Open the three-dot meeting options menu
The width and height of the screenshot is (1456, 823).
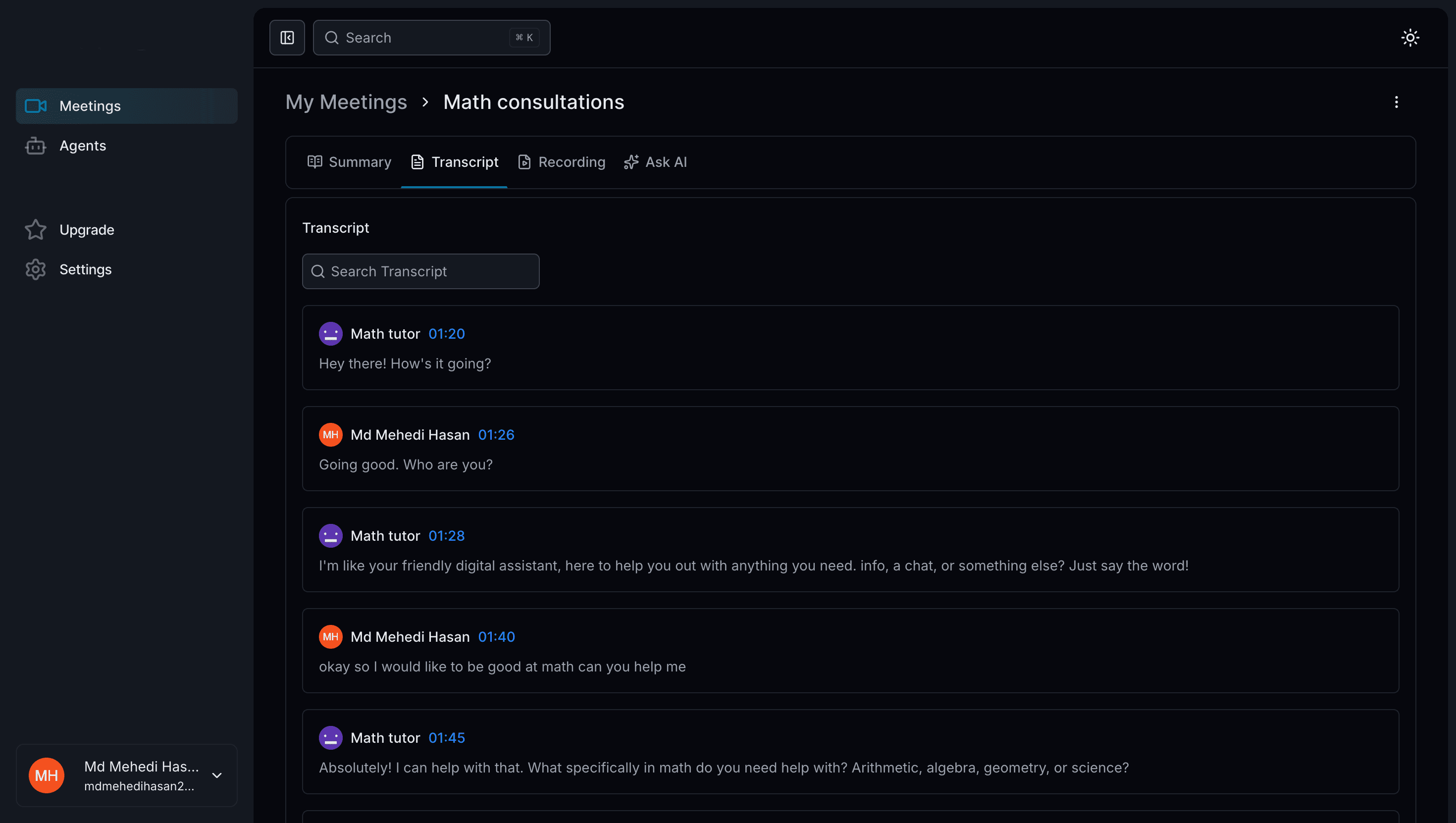click(x=1396, y=103)
